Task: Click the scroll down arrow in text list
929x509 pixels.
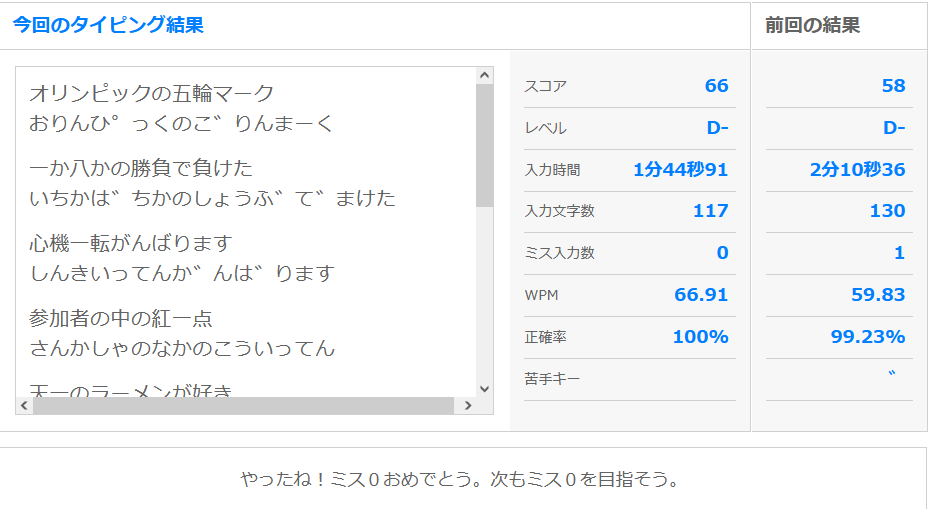Action: tap(485, 389)
